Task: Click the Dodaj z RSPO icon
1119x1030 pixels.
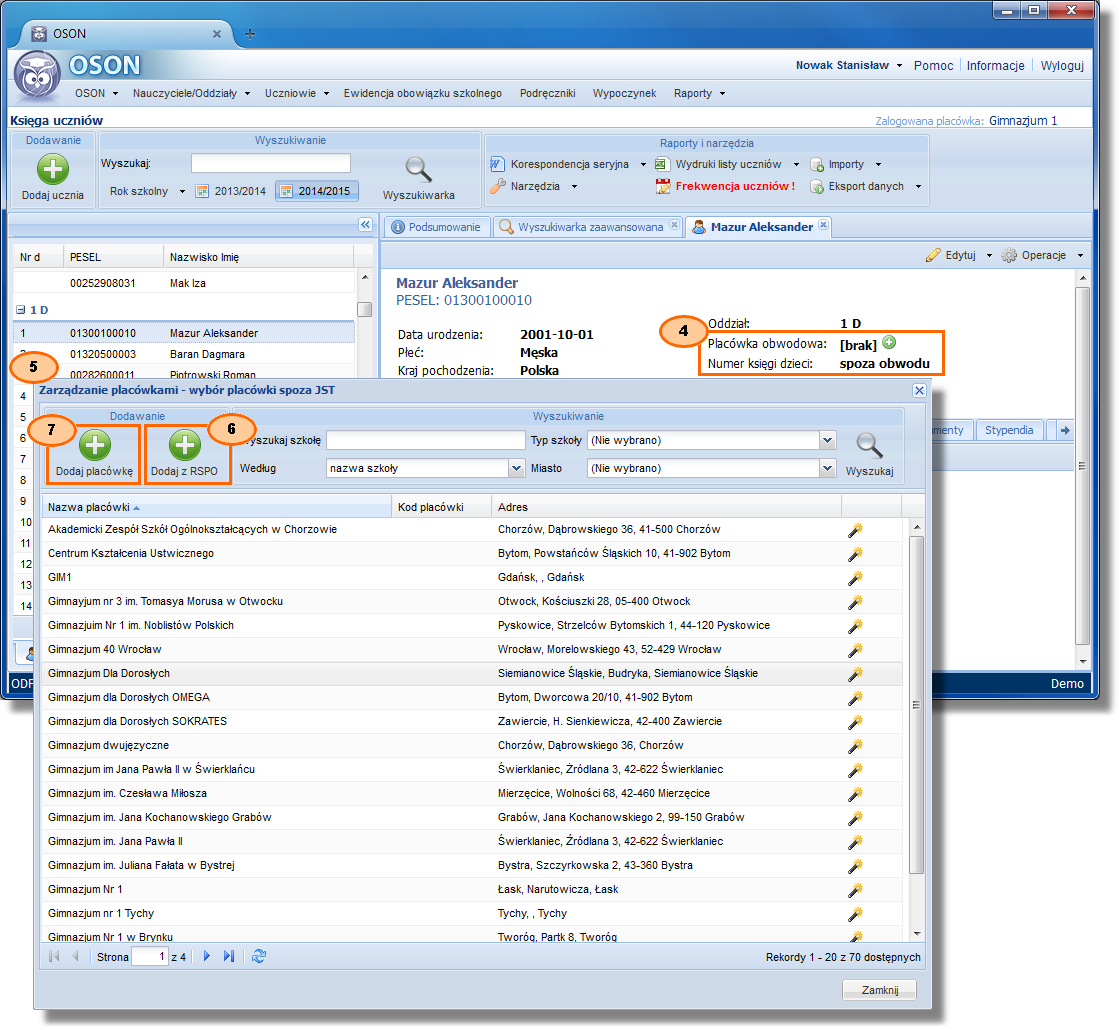Action: (x=184, y=445)
